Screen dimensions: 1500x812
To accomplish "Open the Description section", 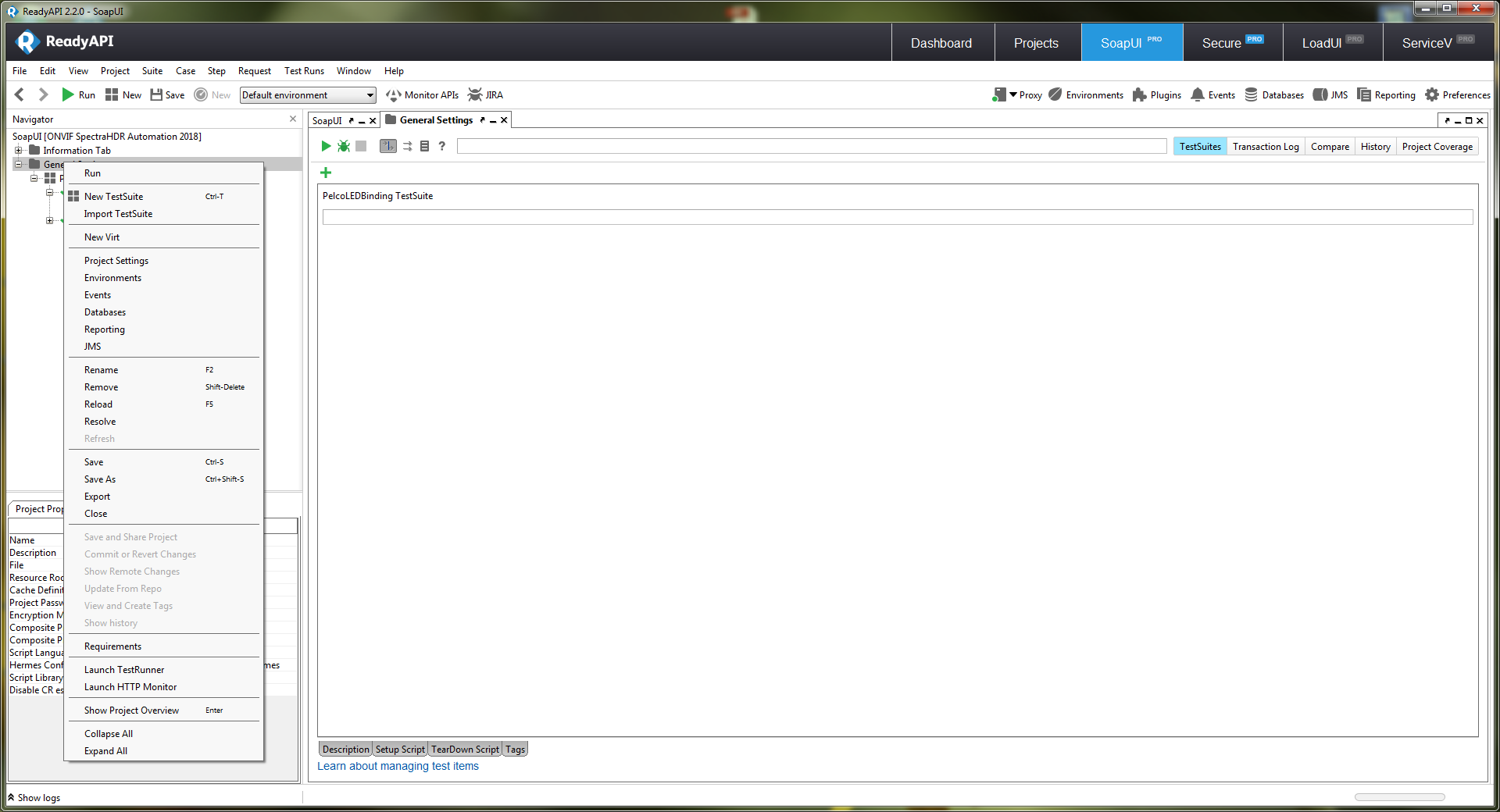I will pos(345,750).
